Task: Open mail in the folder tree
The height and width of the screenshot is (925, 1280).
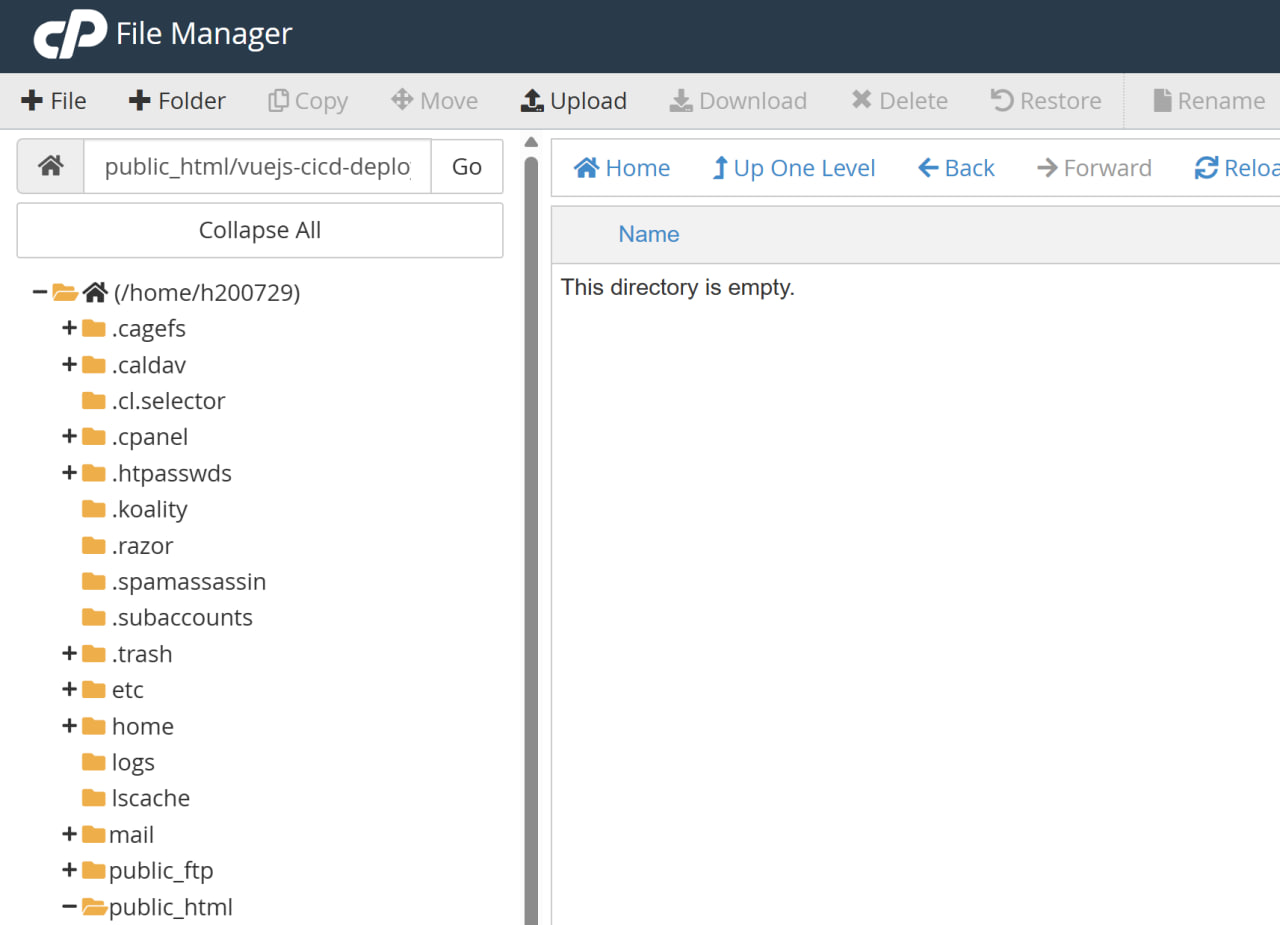Action: 131,834
